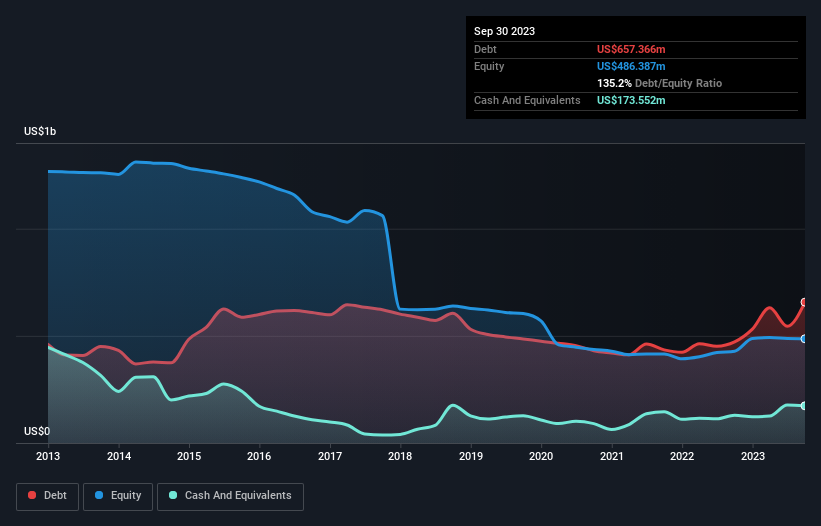This screenshot has width=821, height=526.
Task: Click the 2018 x-axis label
Action: point(400,456)
